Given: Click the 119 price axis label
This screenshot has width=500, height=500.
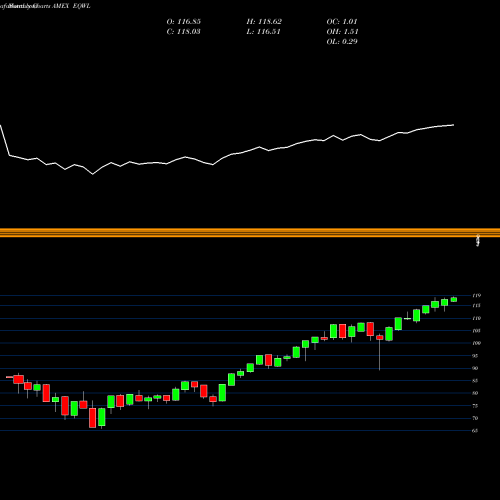Looking at the screenshot, I should coord(476,296).
